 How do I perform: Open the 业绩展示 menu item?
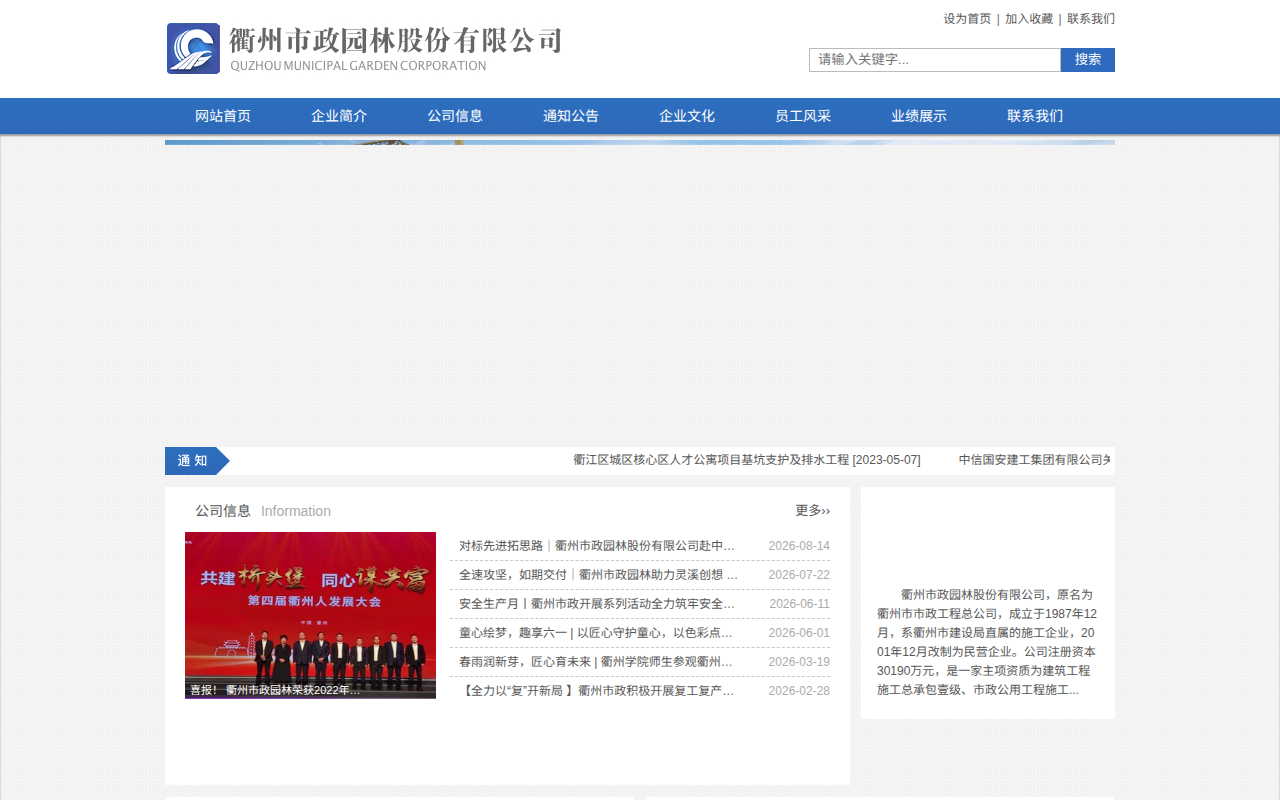tap(919, 116)
